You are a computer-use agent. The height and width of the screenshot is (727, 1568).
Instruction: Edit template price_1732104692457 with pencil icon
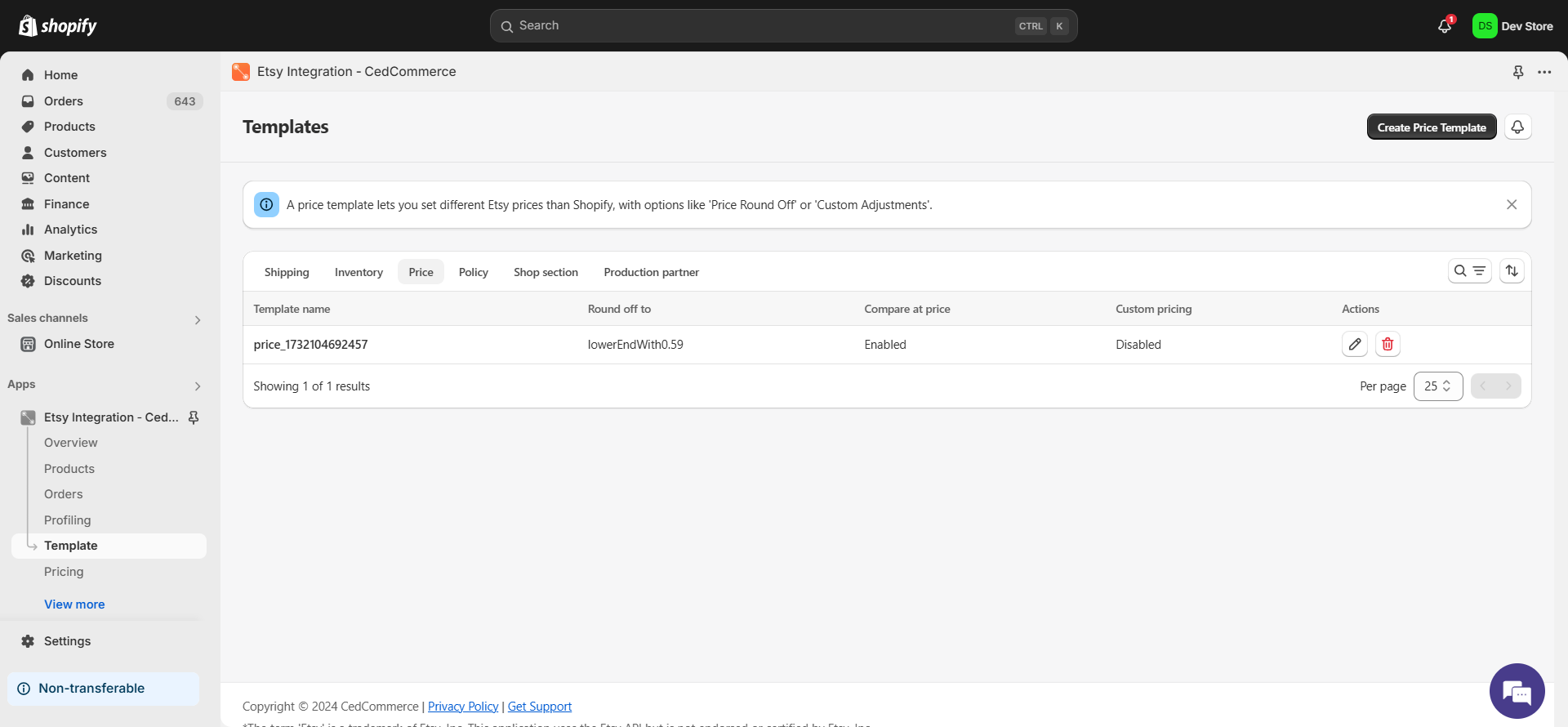tap(1355, 345)
